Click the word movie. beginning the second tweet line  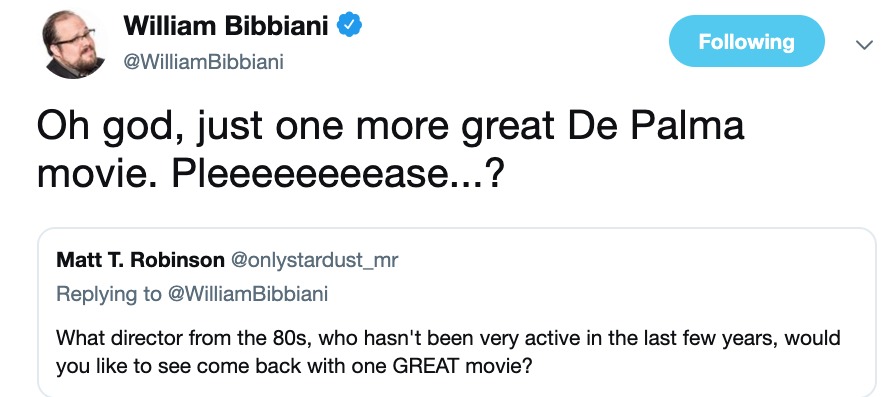pyautogui.click(x=100, y=176)
